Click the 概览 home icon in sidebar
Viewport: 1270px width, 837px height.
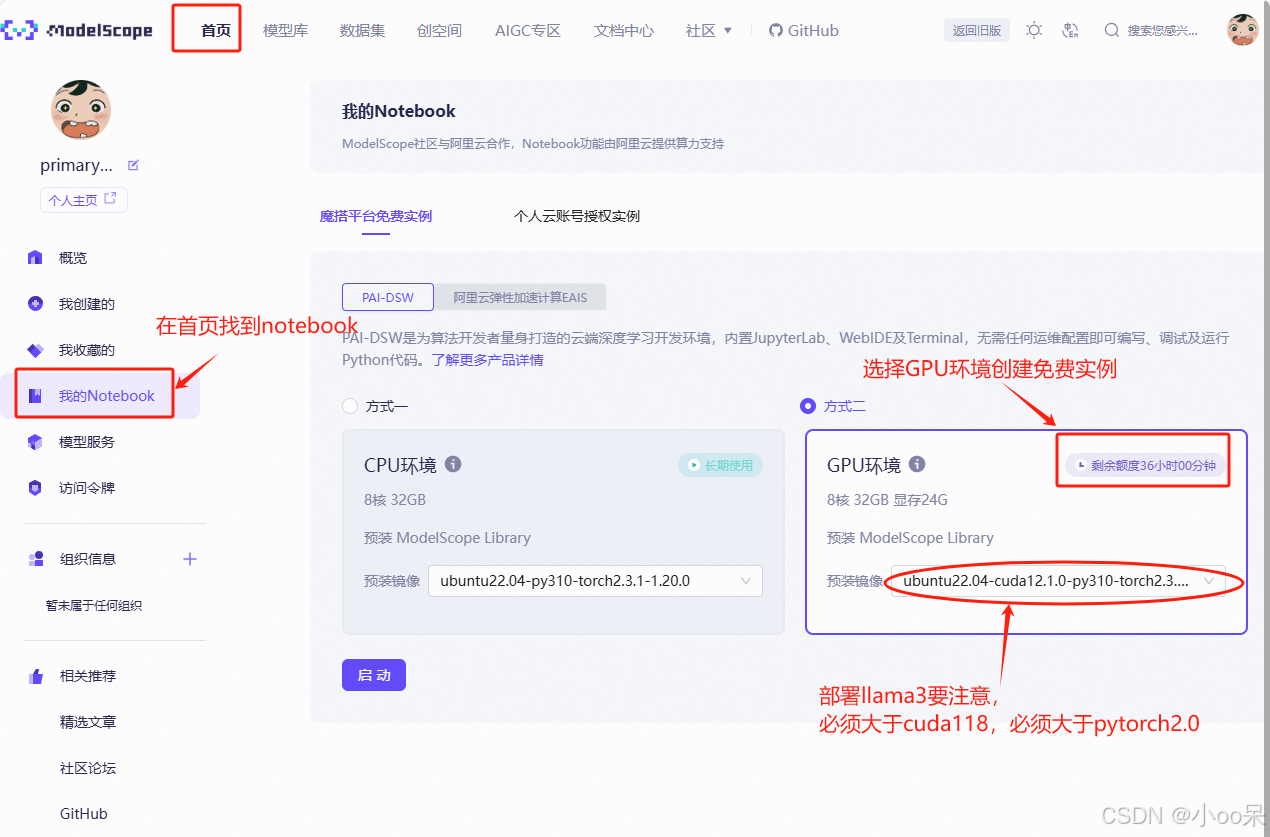[35, 257]
